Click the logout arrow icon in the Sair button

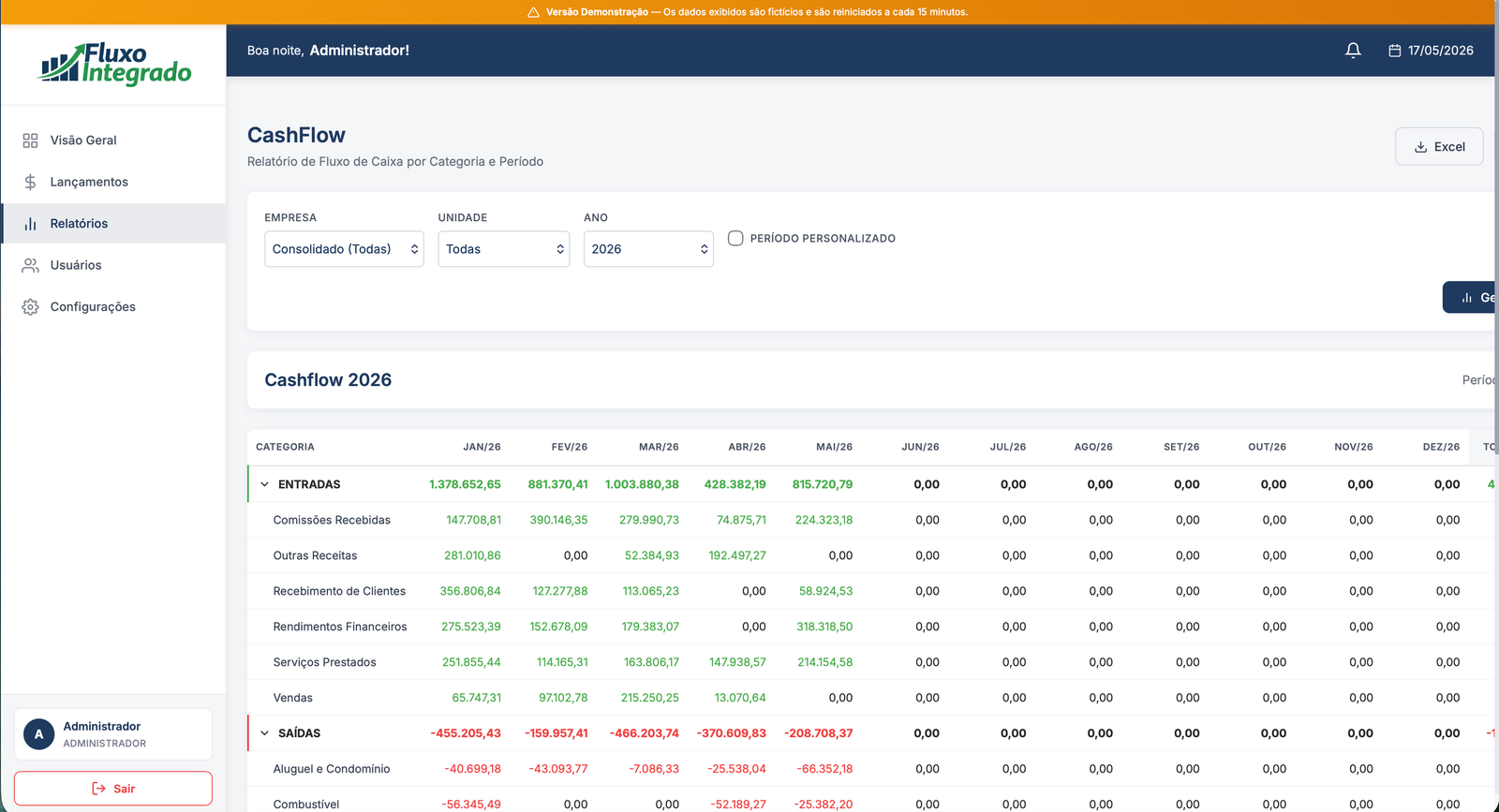tap(98, 789)
